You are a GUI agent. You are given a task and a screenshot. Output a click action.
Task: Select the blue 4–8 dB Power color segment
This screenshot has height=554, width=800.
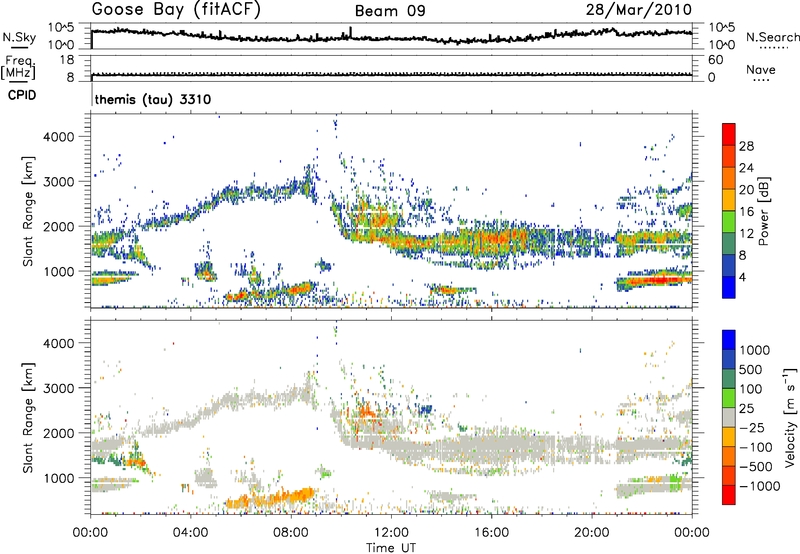click(729, 265)
